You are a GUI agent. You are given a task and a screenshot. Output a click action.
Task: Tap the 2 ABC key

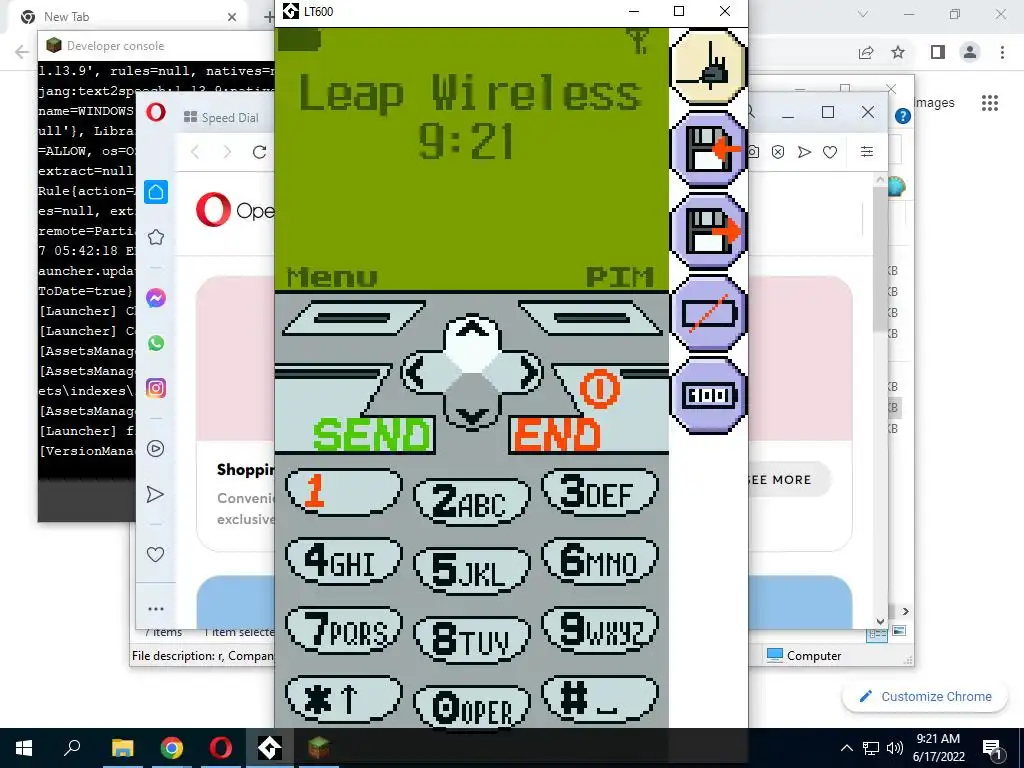472,501
